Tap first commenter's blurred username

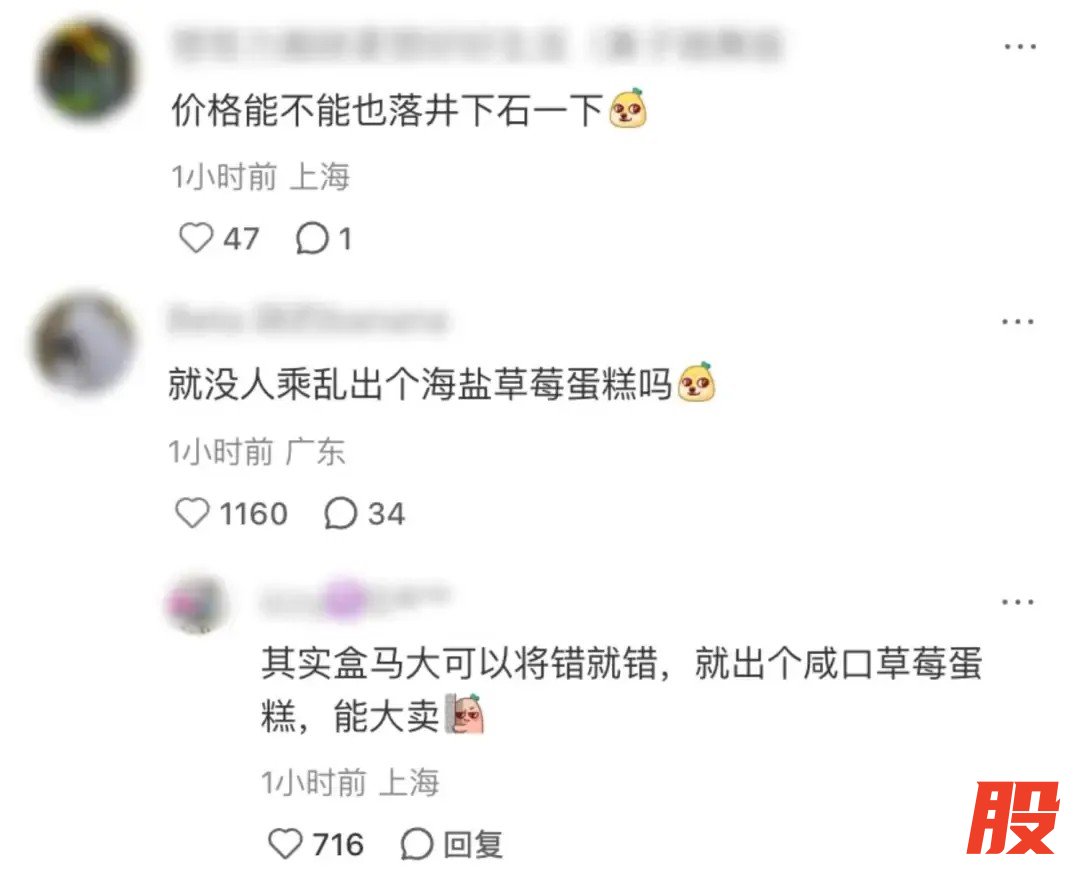coord(477,45)
